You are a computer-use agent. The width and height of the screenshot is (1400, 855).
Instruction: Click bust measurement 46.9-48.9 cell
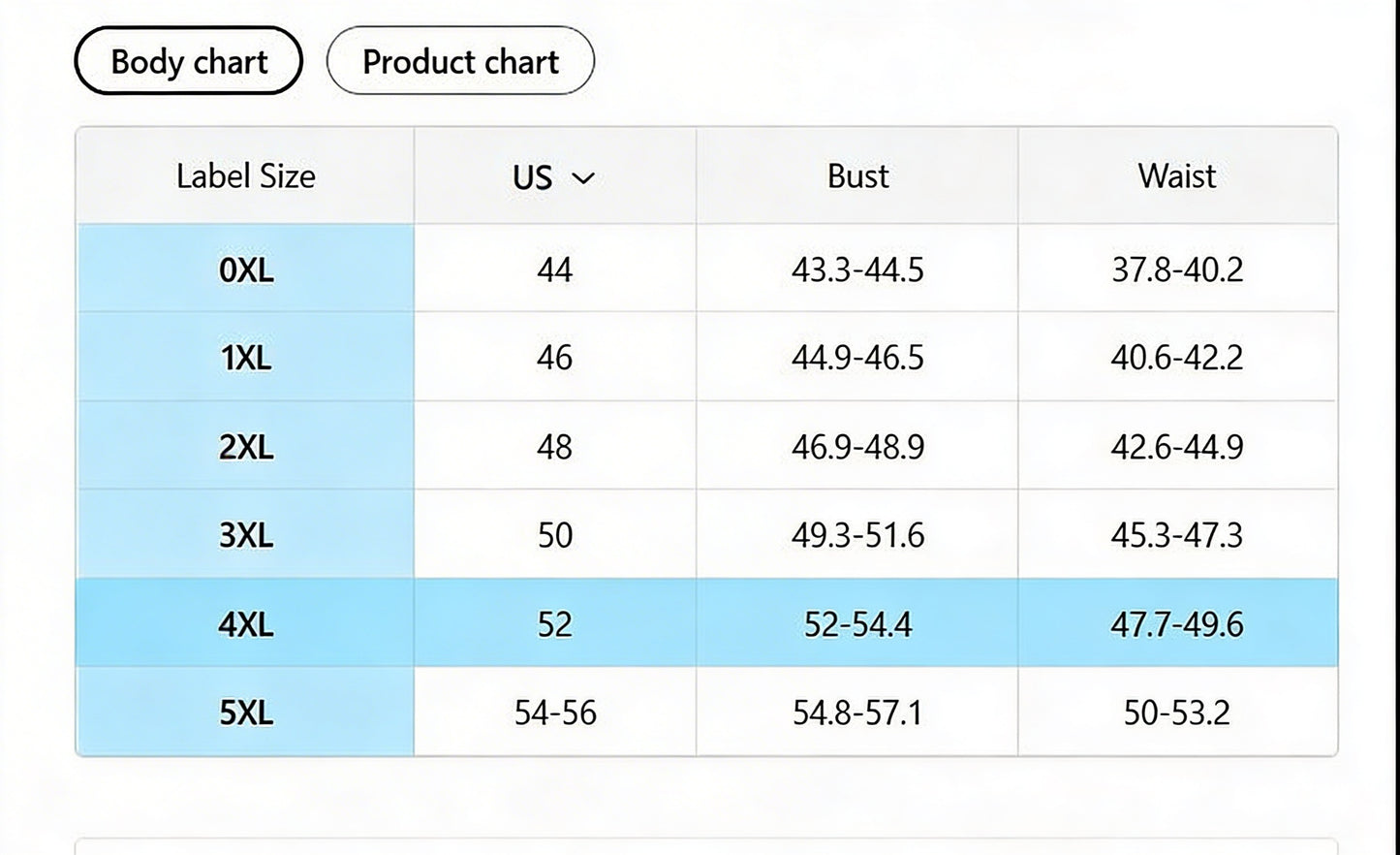[x=857, y=447]
